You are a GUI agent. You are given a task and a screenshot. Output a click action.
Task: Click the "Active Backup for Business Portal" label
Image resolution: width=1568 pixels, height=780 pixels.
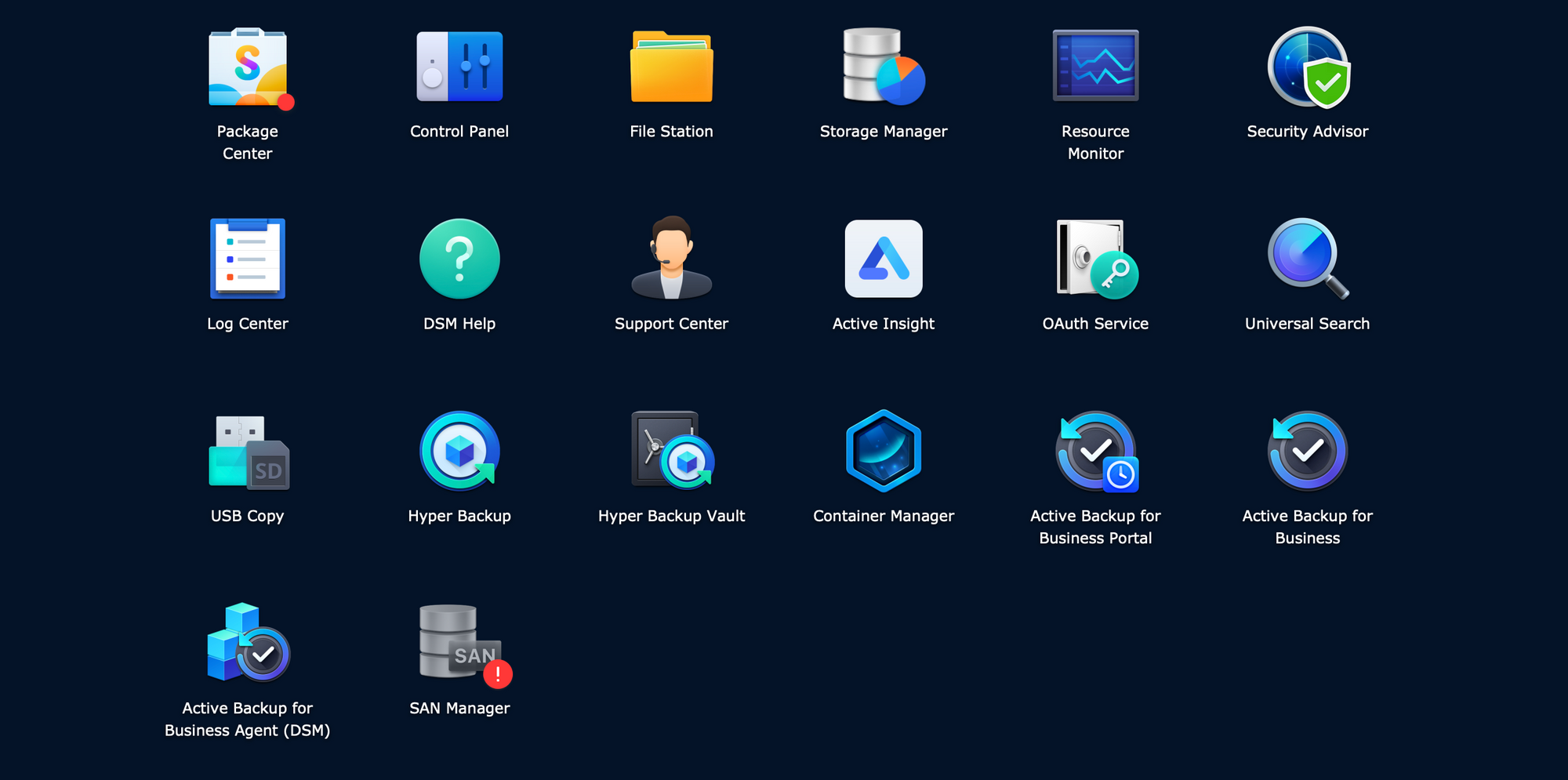1096,527
